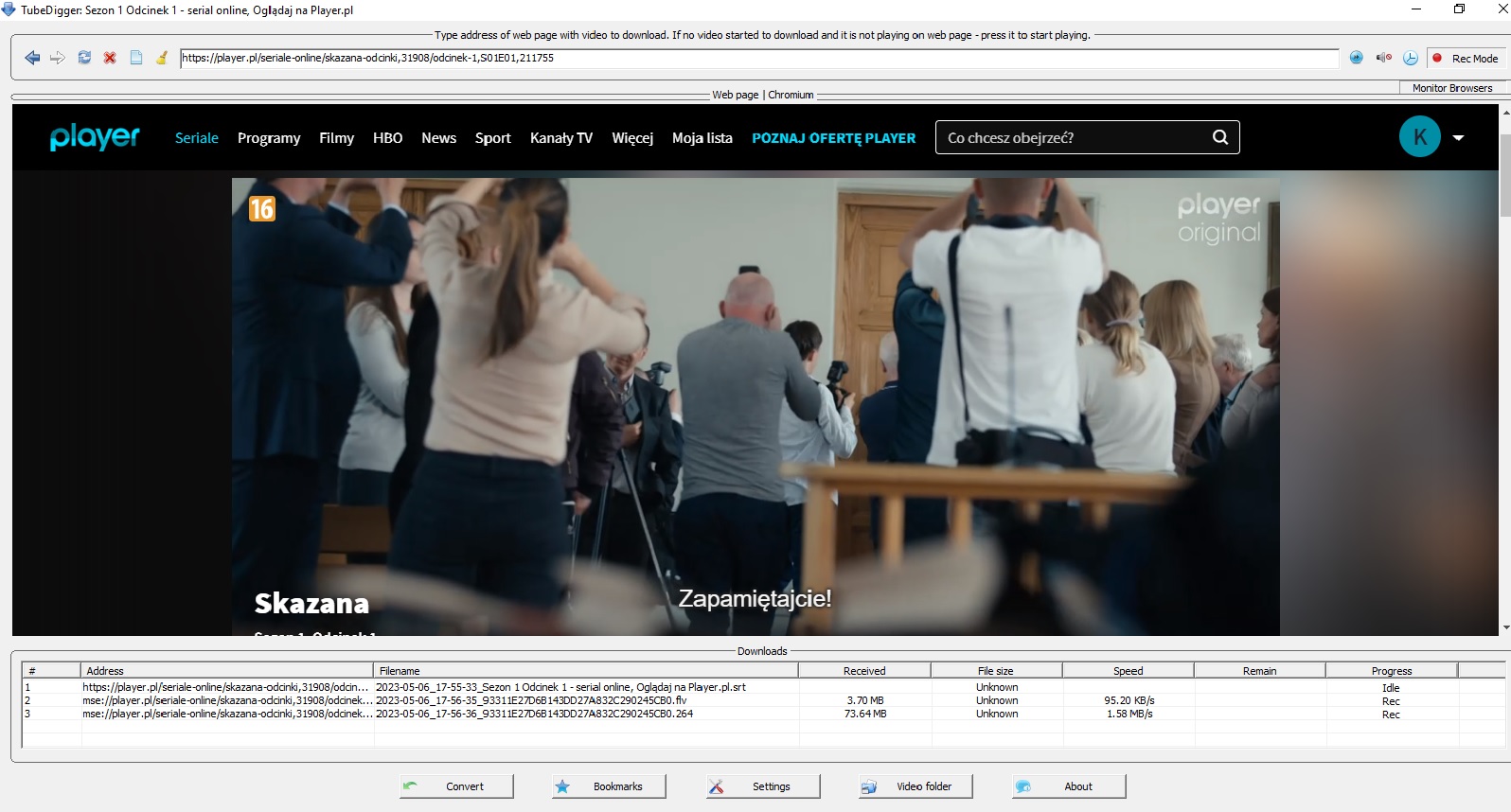Sort downloads by the Received column header

tap(864, 671)
